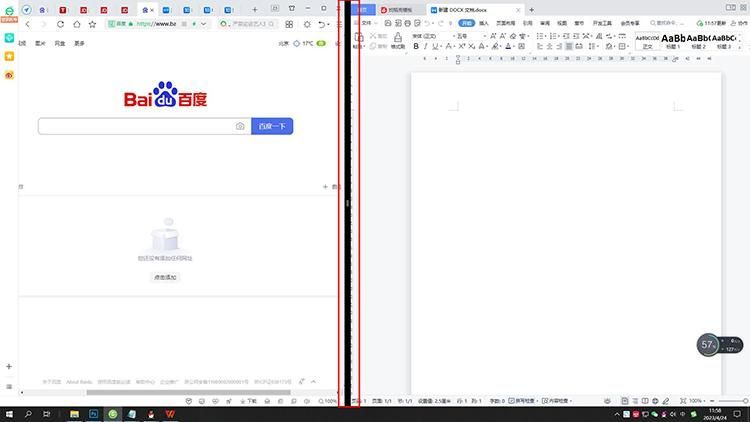
Task: Open the Insert ribbon tab
Action: coord(484,23)
